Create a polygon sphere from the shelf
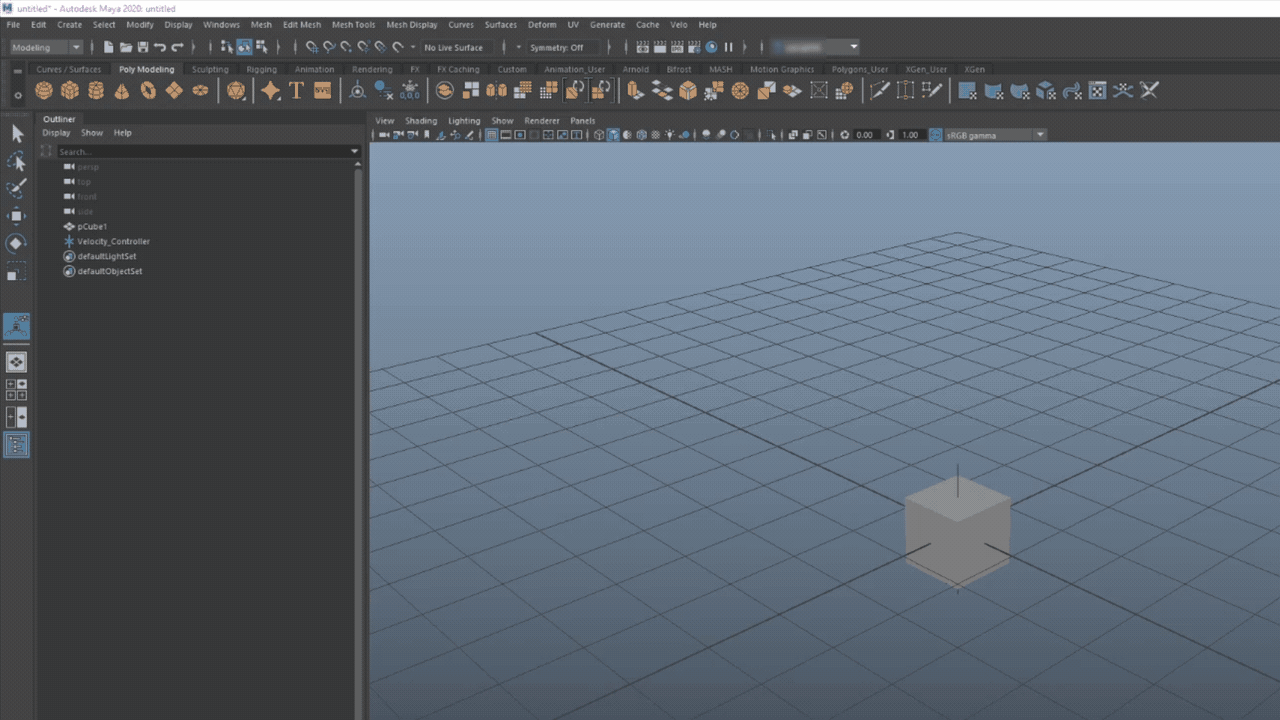This screenshot has height=720, width=1280. click(44, 91)
